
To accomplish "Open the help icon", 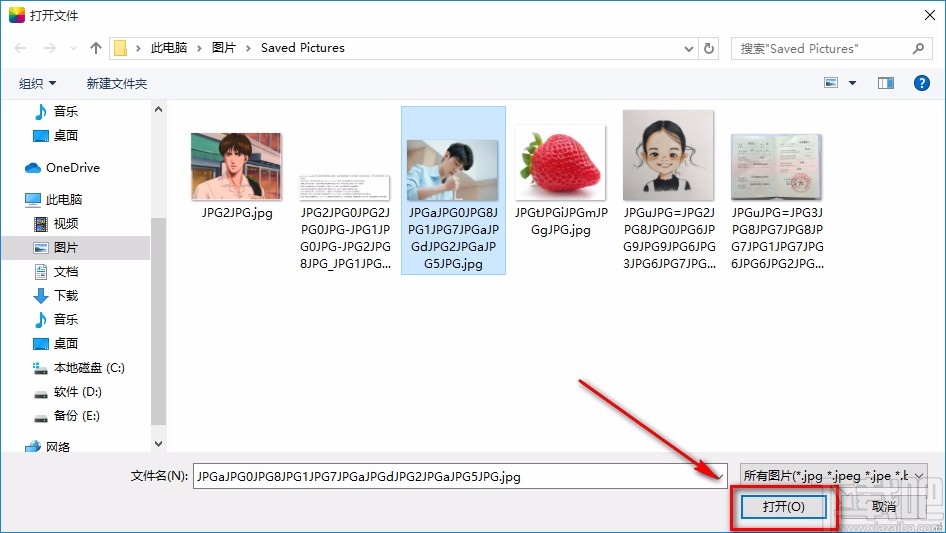I will click(921, 83).
